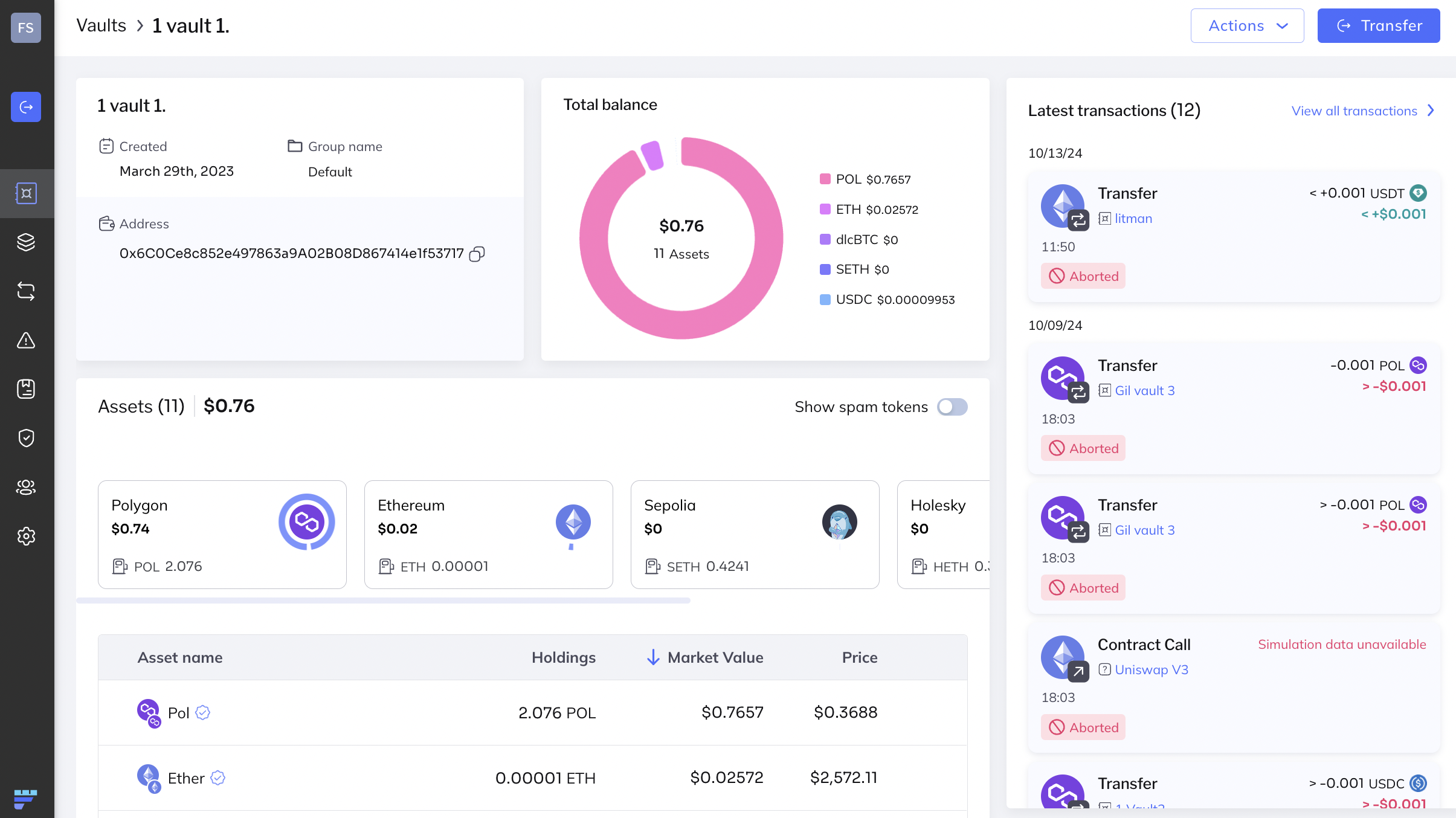This screenshot has width=1456, height=818.
Task: Click the Ethereum icon on Contract Call transaction
Action: 1062,657
